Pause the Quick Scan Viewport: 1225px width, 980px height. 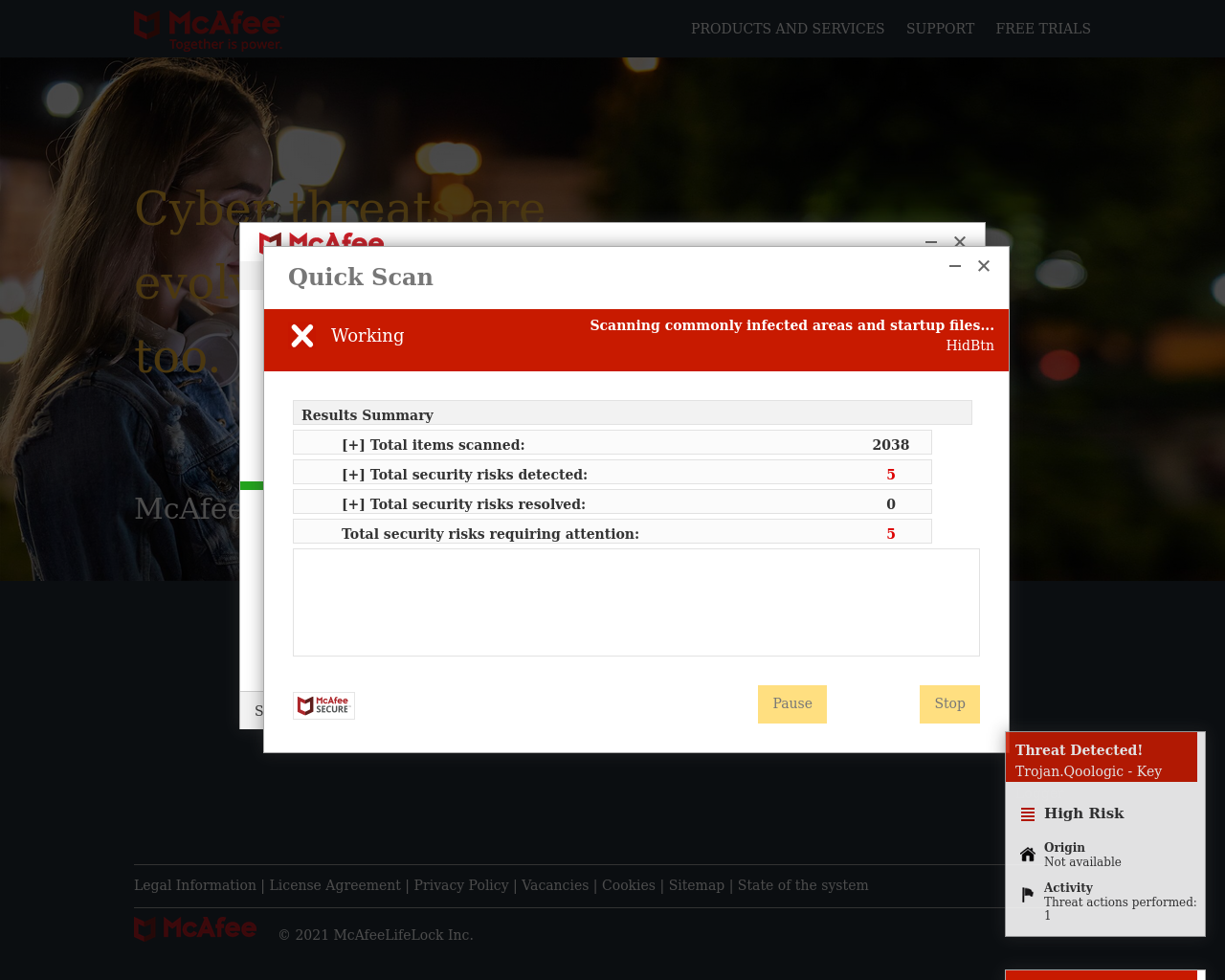click(792, 704)
